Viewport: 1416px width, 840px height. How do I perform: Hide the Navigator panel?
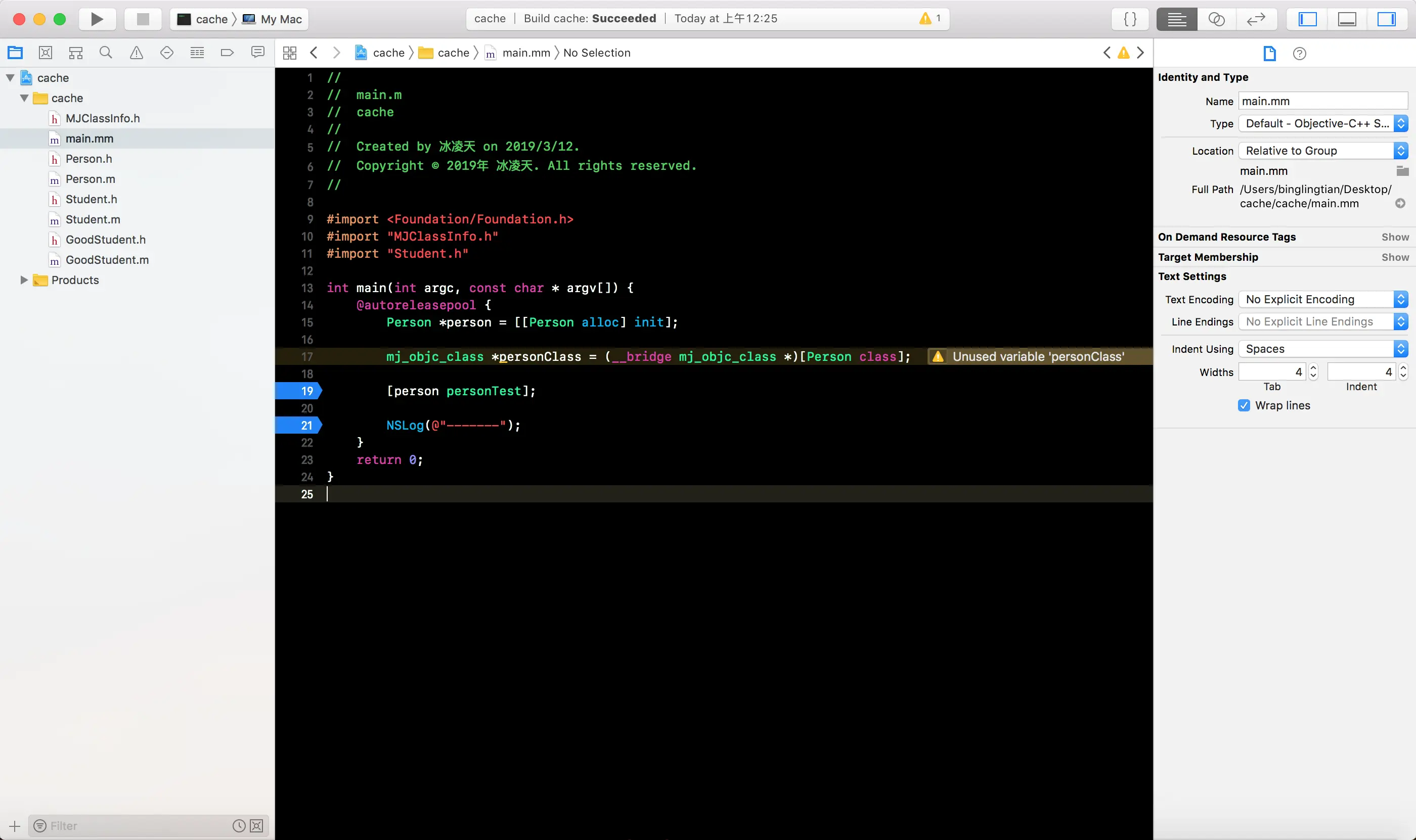1307,19
